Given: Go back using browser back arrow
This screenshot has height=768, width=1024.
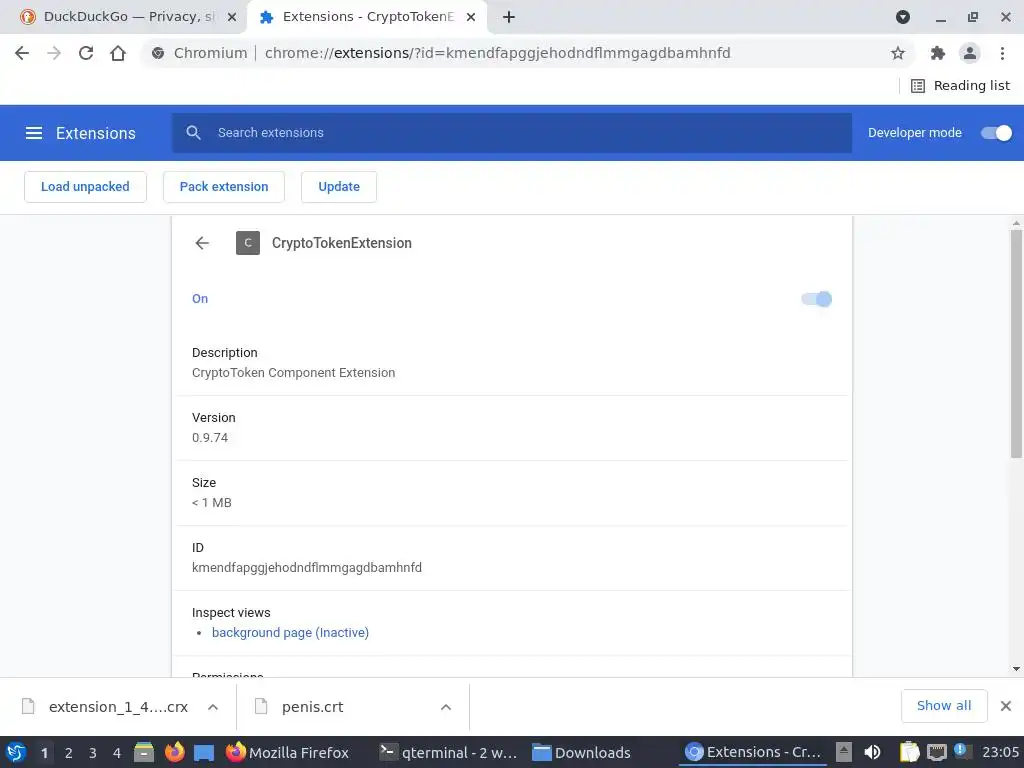Looking at the screenshot, I should (22, 53).
